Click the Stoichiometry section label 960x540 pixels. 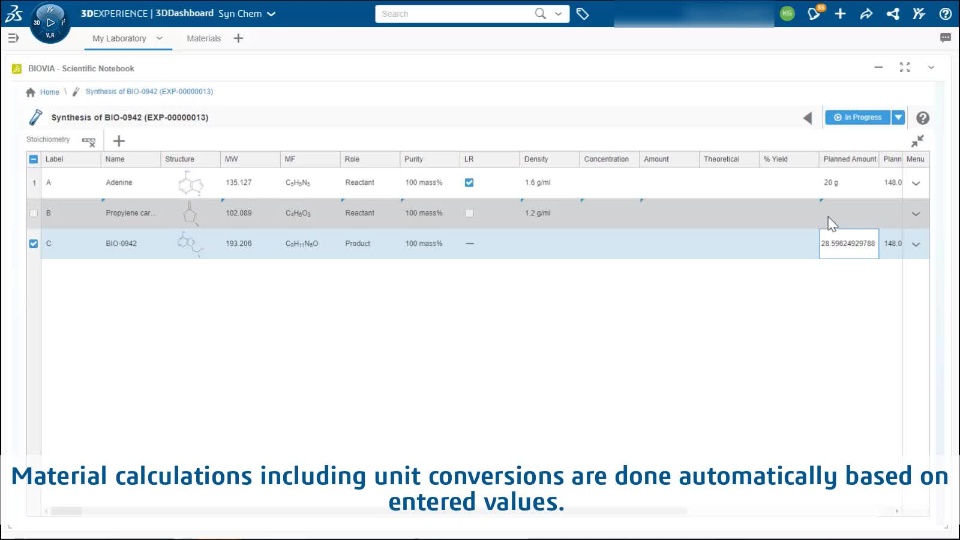click(48, 140)
